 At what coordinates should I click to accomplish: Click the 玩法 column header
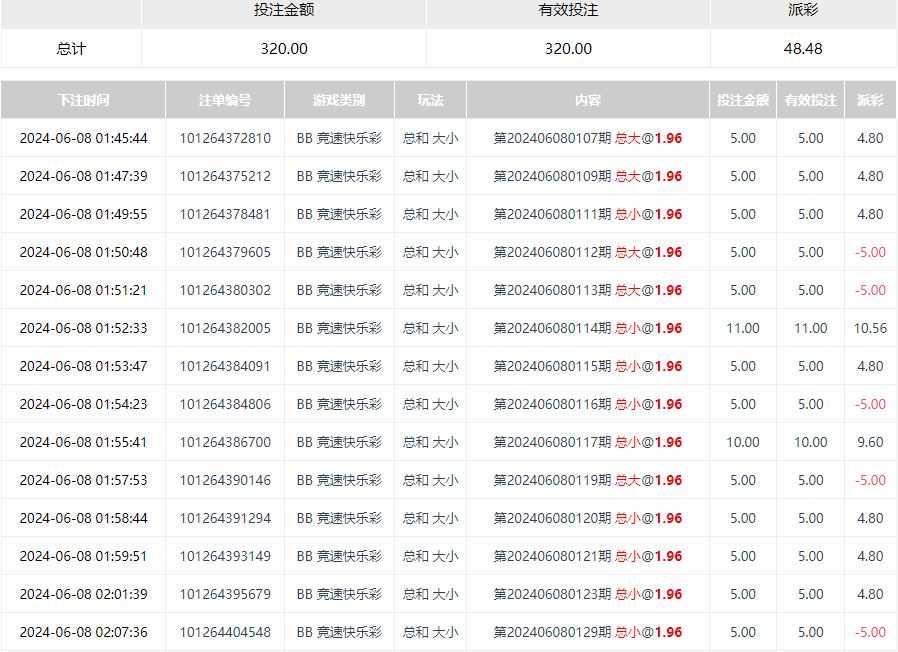pyautogui.click(x=430, y=100)
